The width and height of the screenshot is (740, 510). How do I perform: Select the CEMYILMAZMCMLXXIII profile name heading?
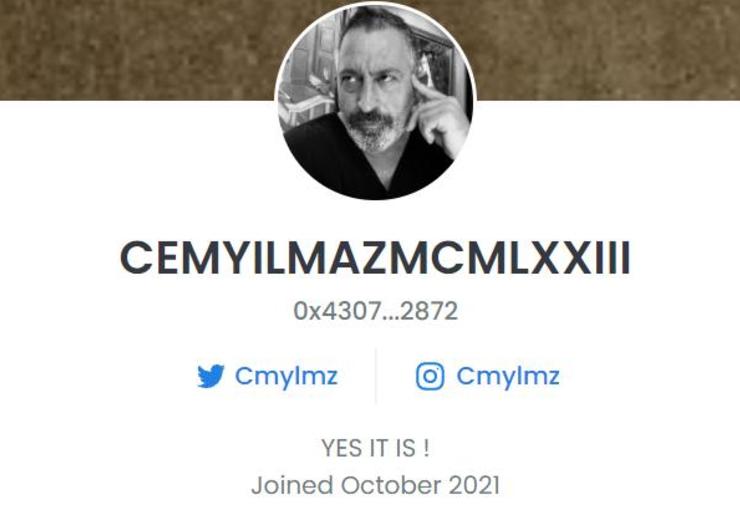pyautogui.click(x=375, y=258)
